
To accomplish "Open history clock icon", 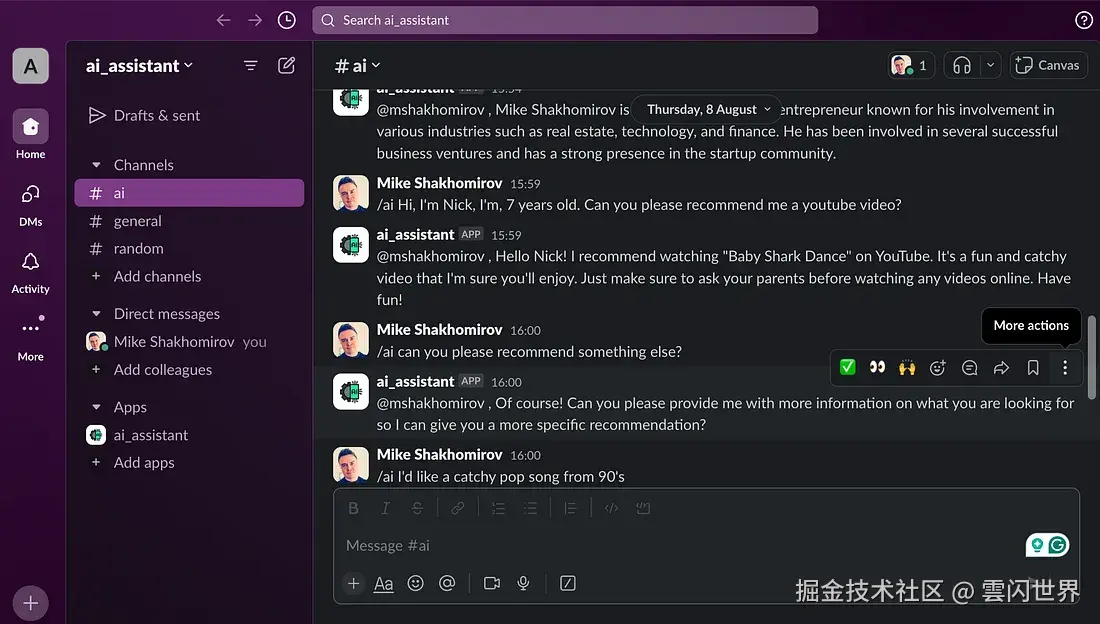I will tap(286, 20).
